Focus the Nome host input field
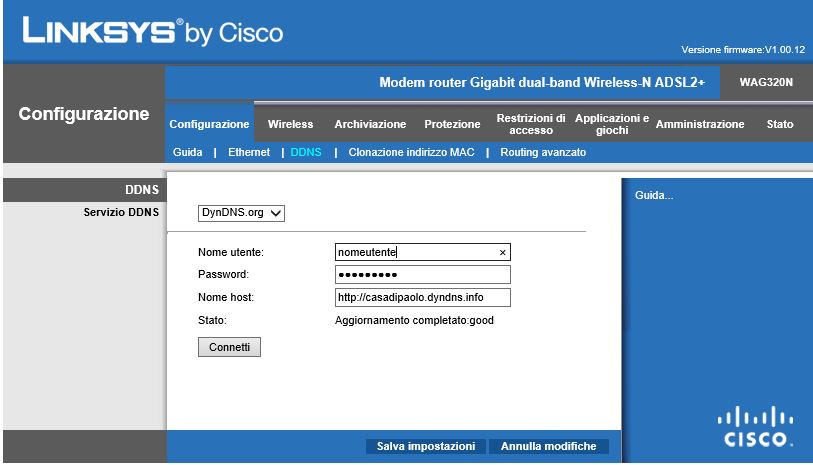Image resolution: width=813 pixels, height=465 pixels. pos(423,298)
